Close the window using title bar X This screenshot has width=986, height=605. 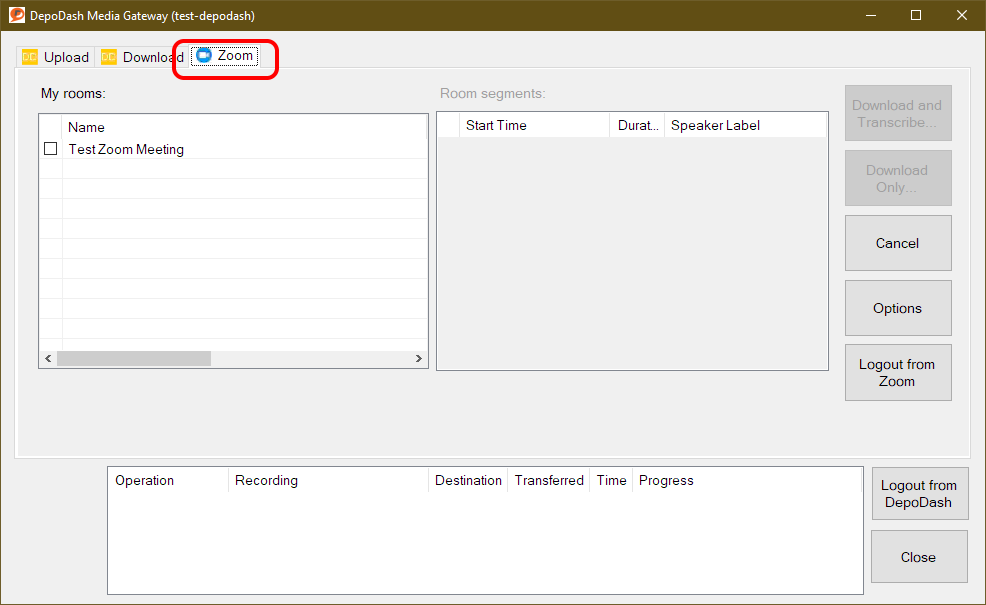coord(962,15)
